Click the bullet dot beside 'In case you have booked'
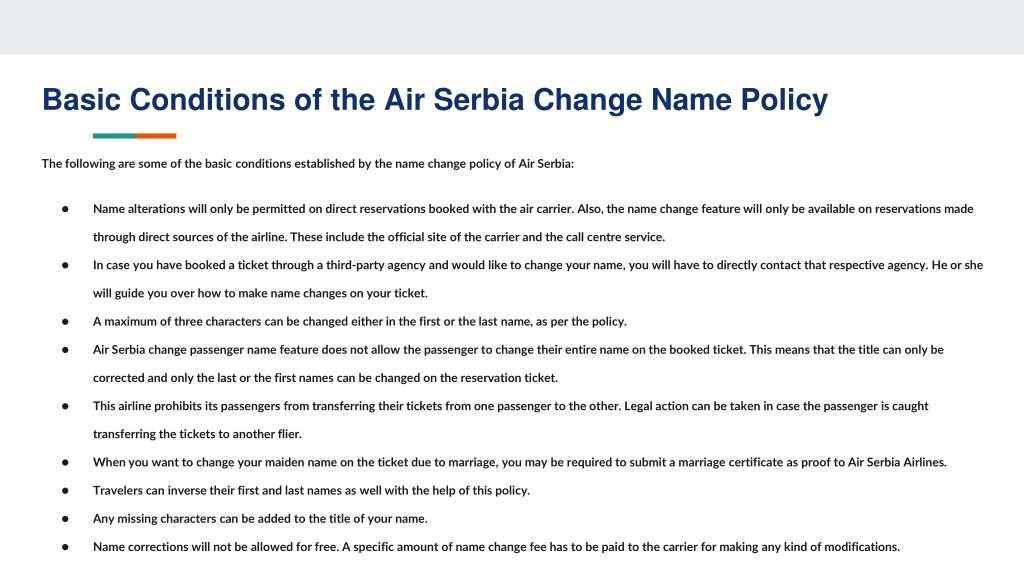The height and width of the screenshot is (576, 1024). pos(65,265)
